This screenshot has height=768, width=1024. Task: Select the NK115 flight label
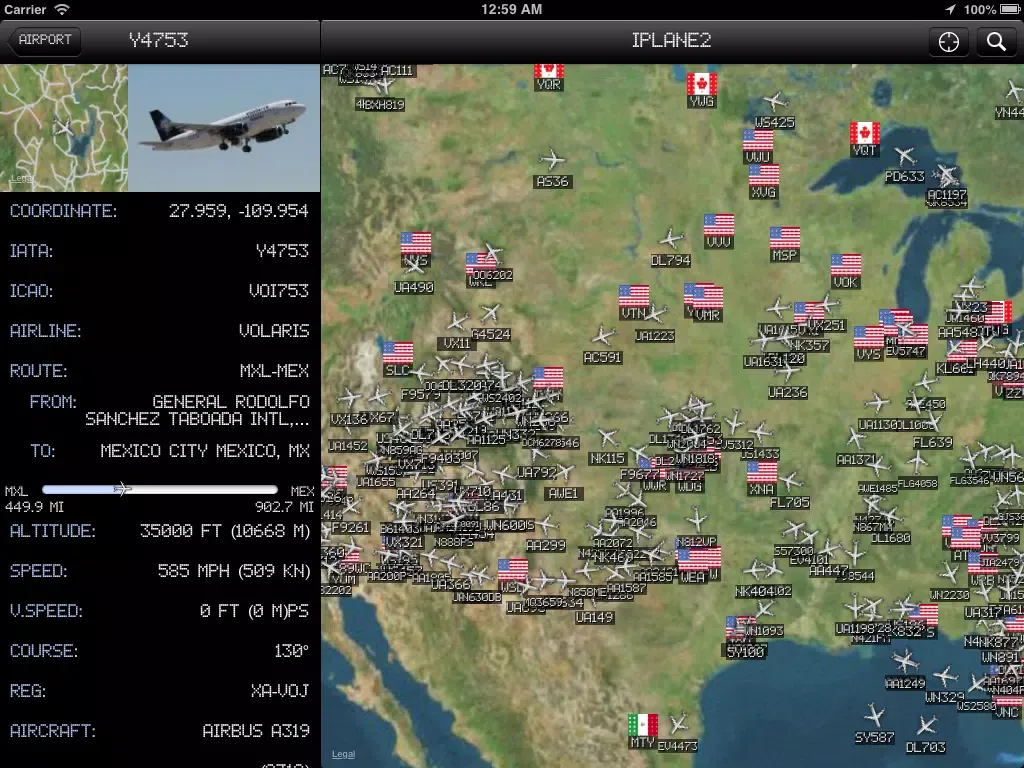point(607,458)
